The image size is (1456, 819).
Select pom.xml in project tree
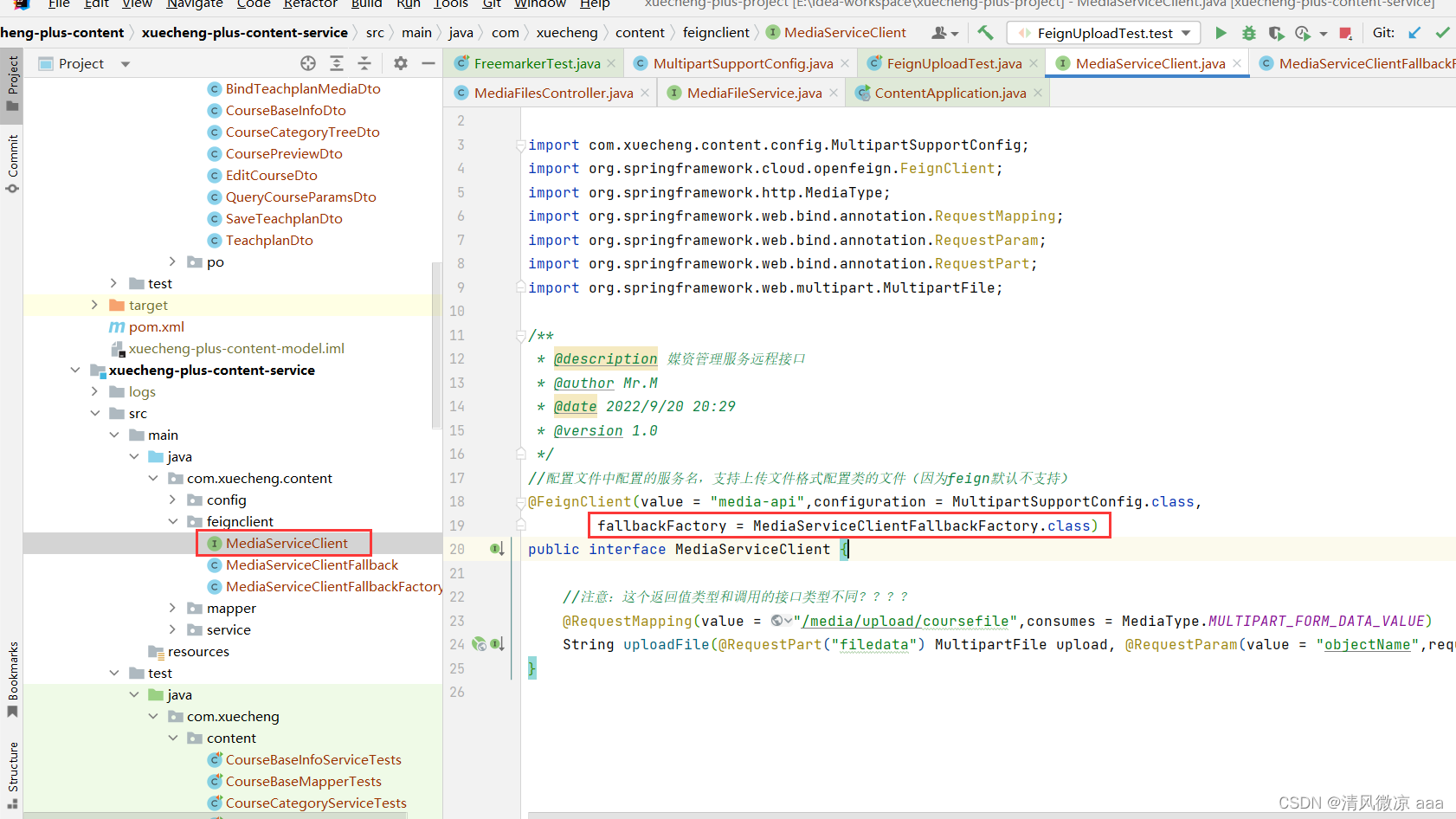click(156, 326)
